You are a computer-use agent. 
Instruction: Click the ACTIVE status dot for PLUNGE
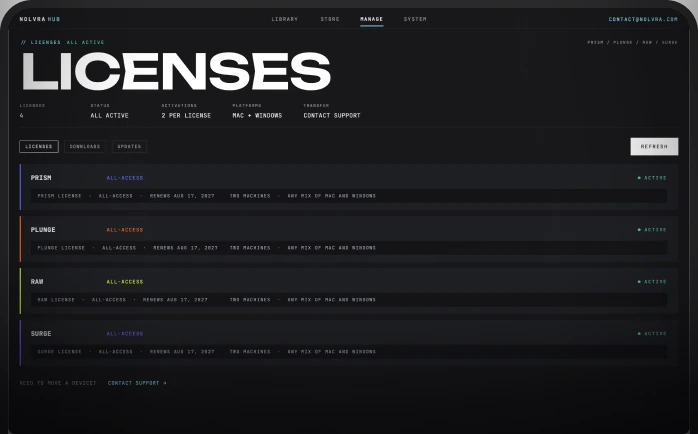tap(639, 230)
